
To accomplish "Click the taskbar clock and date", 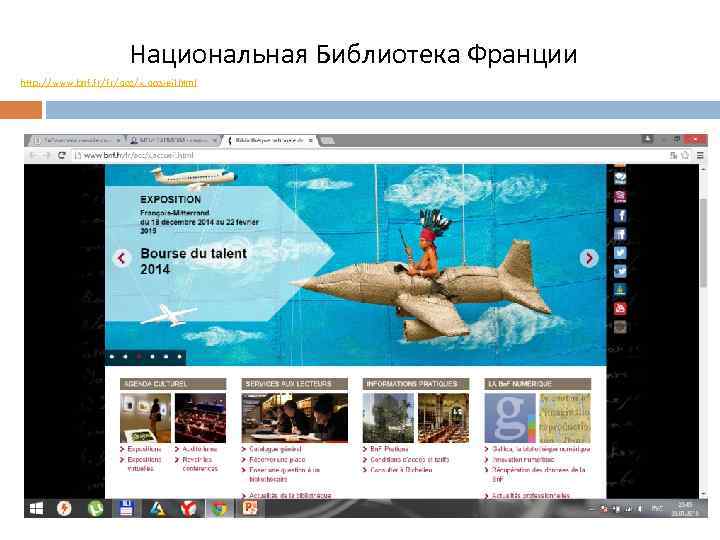I will pyautogui.click(x=685, y=509).
